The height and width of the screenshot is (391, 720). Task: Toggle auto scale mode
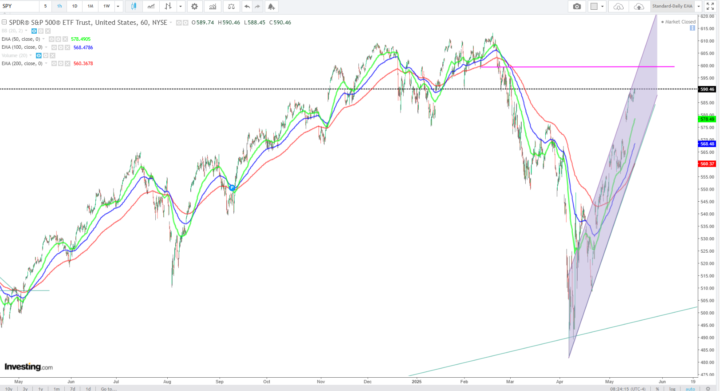click(690, 389)
